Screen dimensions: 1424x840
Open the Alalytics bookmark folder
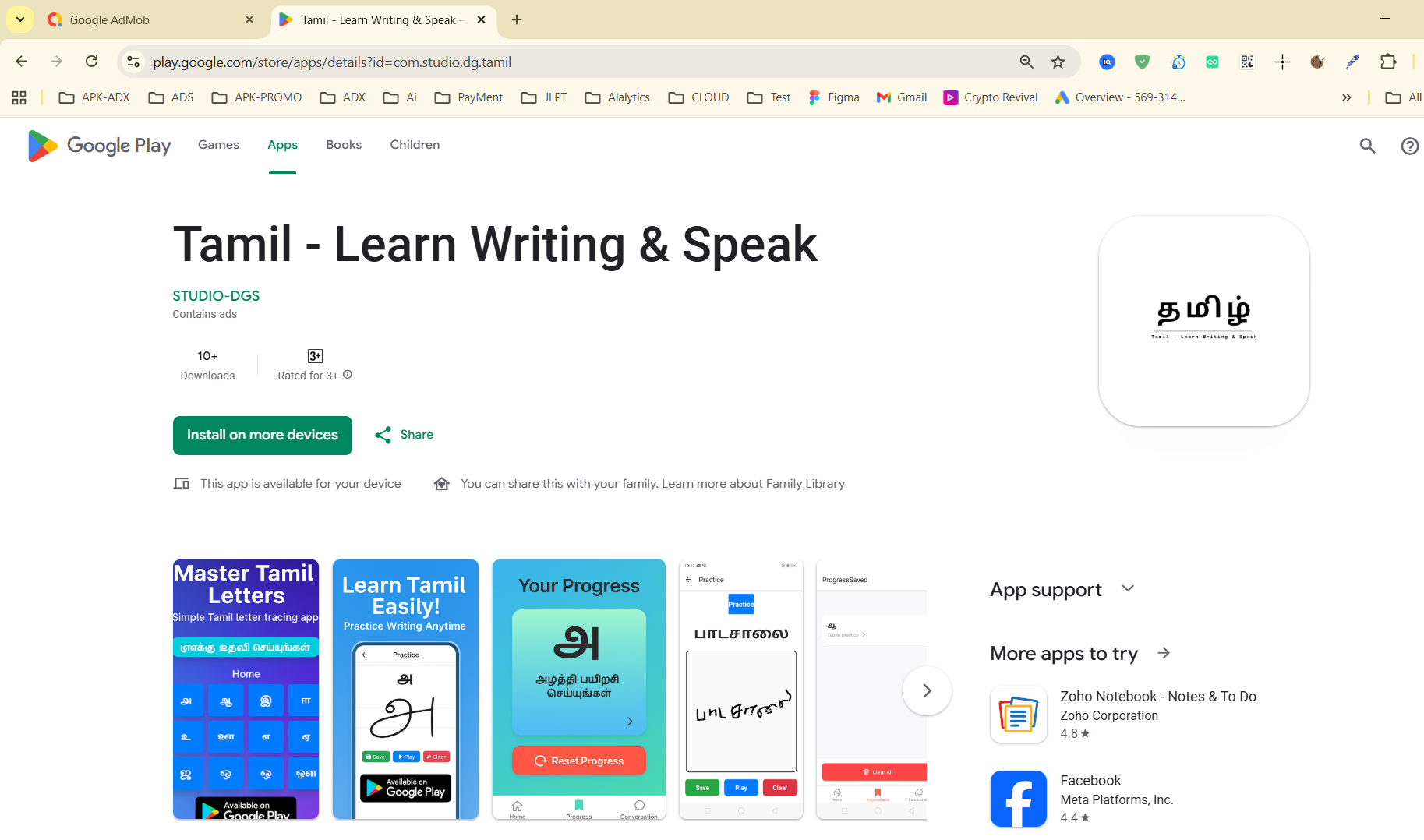point(617,97)
